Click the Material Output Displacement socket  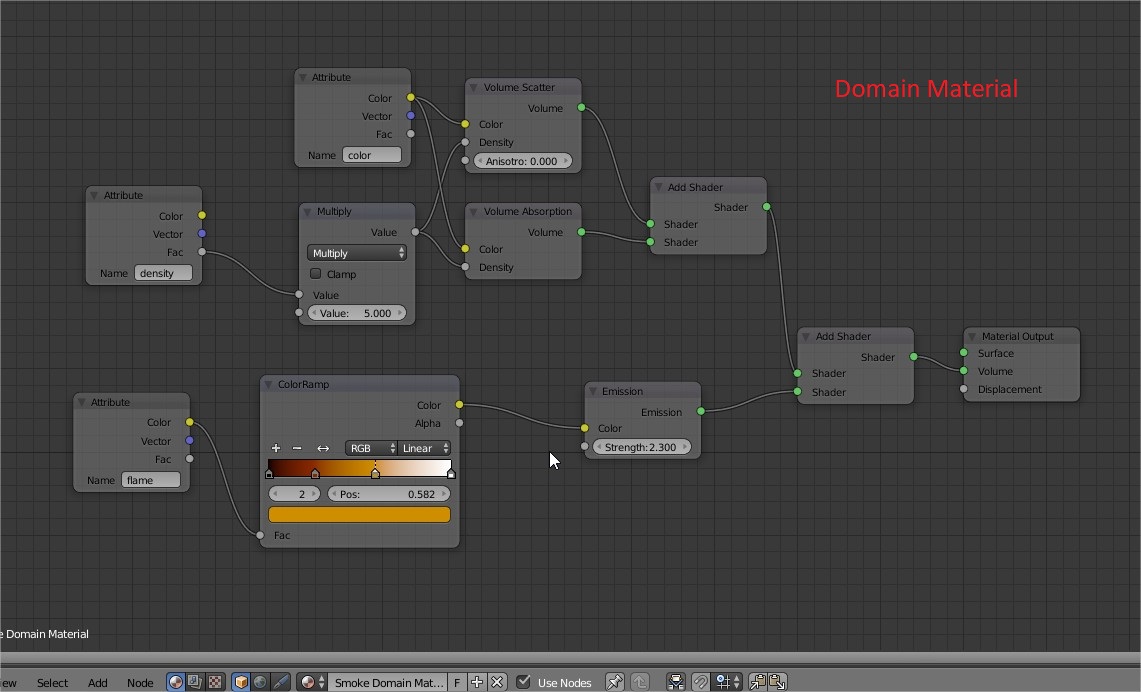(963, 389)
